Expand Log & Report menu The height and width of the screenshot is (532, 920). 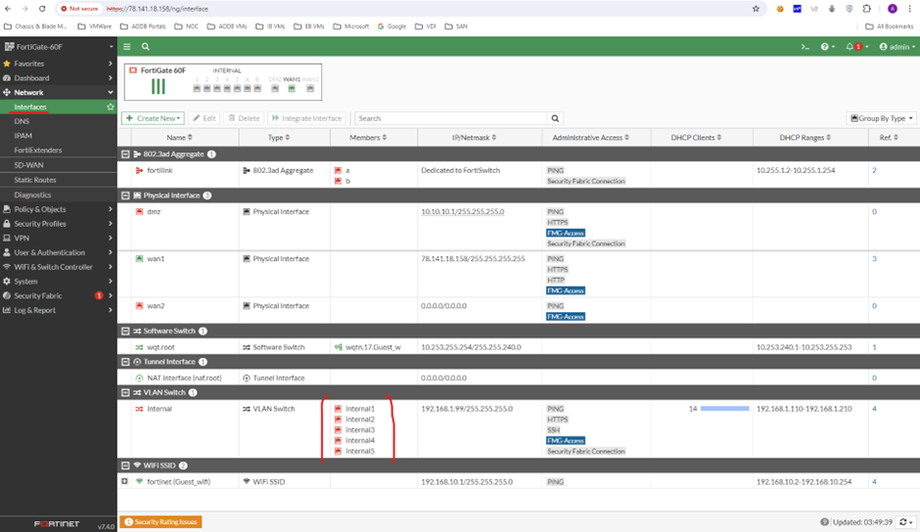58,310
